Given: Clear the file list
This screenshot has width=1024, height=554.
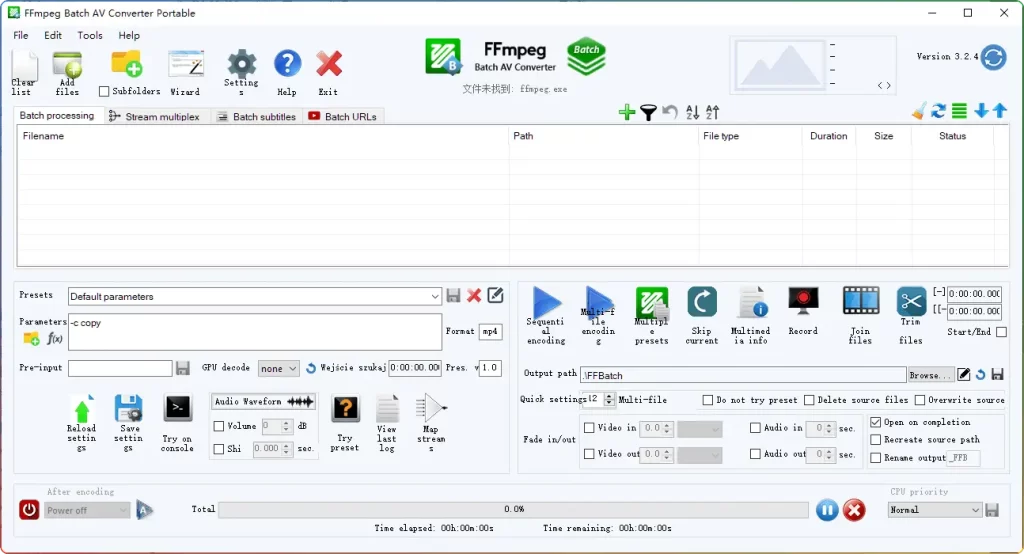Looking at the screenshot, I should click(24, 73).
